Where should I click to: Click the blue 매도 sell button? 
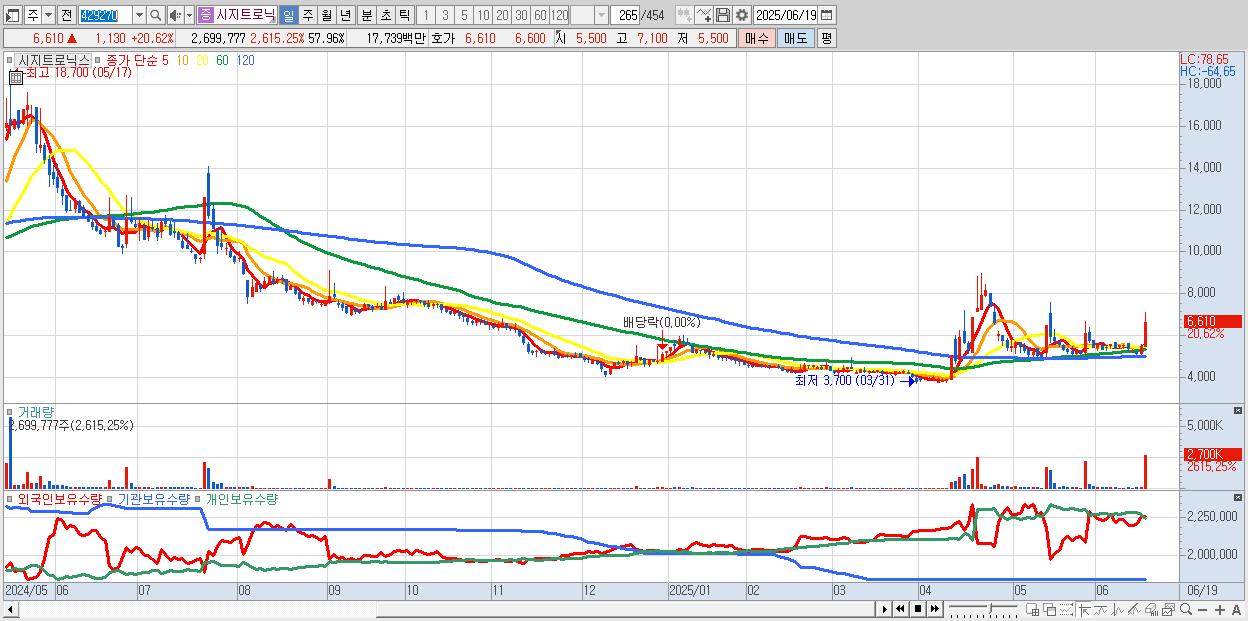[x=795, y=38]
